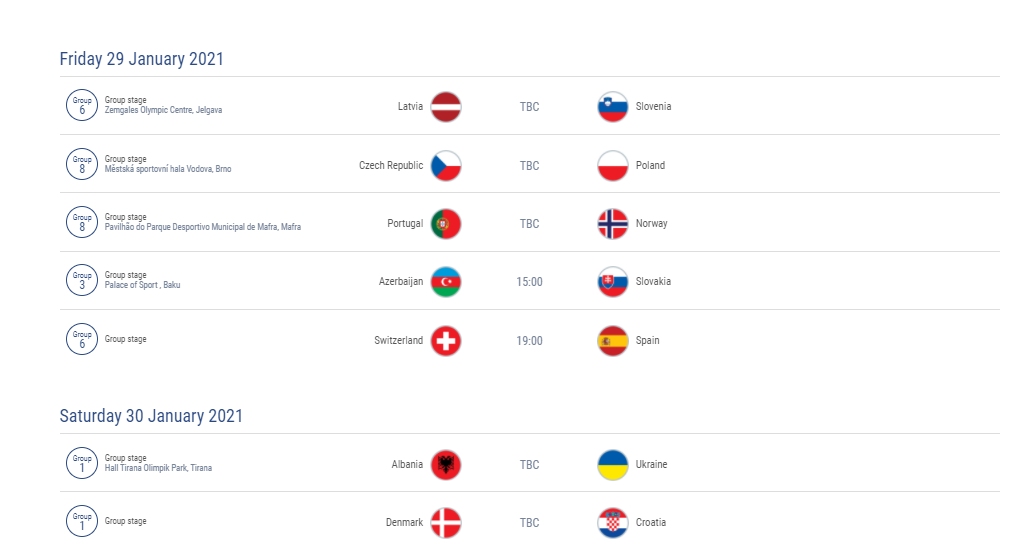Select the Norway flag icon
The image size is (1026, 560).
(612, 224)
